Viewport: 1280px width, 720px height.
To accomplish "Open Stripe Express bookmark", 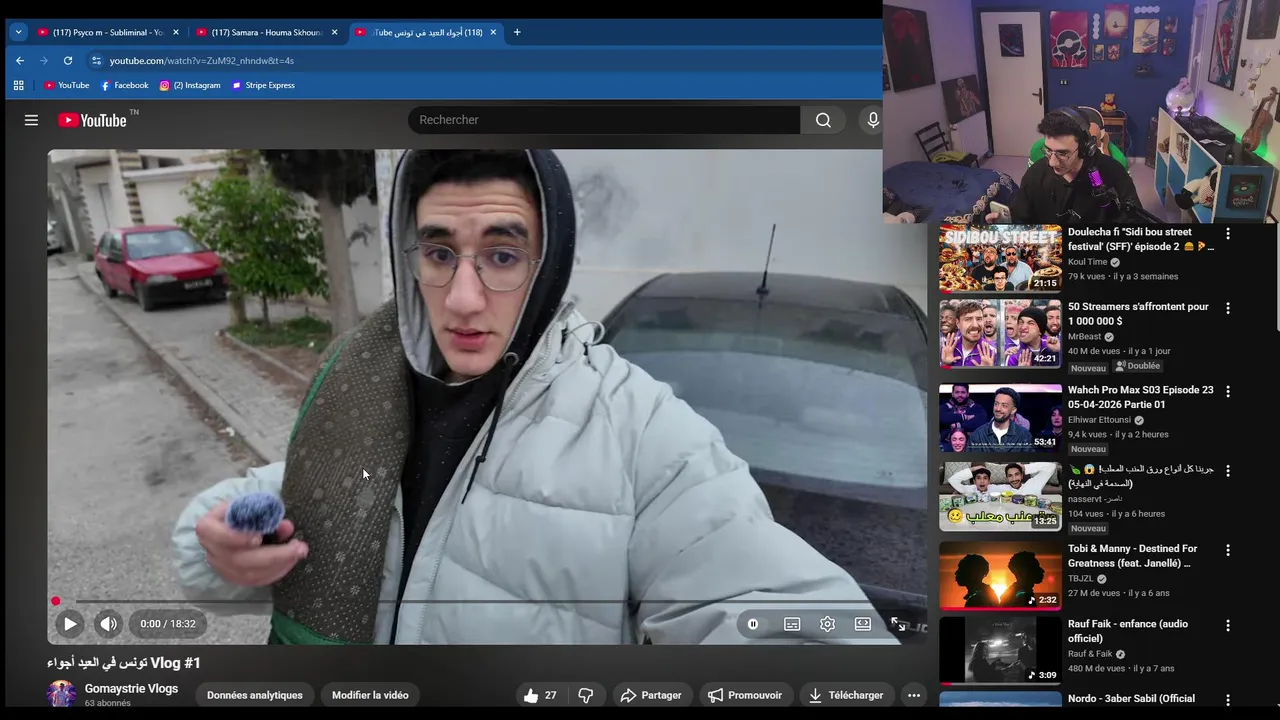I will point(263,85).
